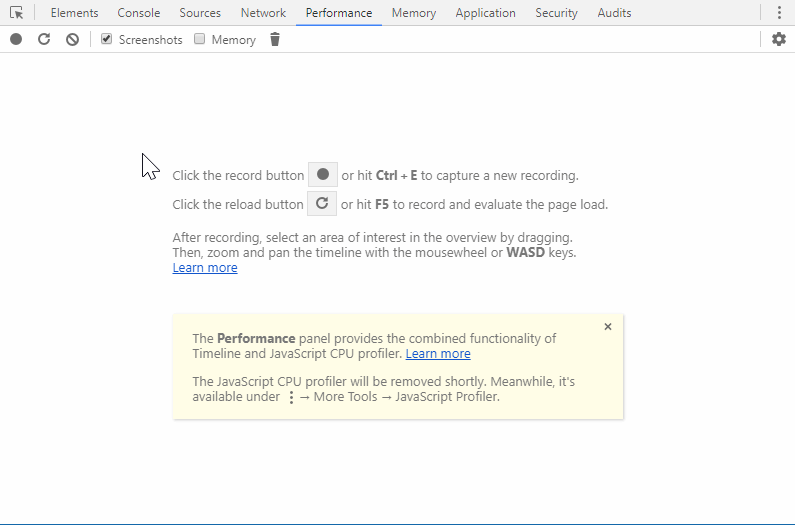Uncheck the Screenshots checkbox
The width and height of the screenshot is (795, 525).
pyautogui.click(x=107, y=39)
